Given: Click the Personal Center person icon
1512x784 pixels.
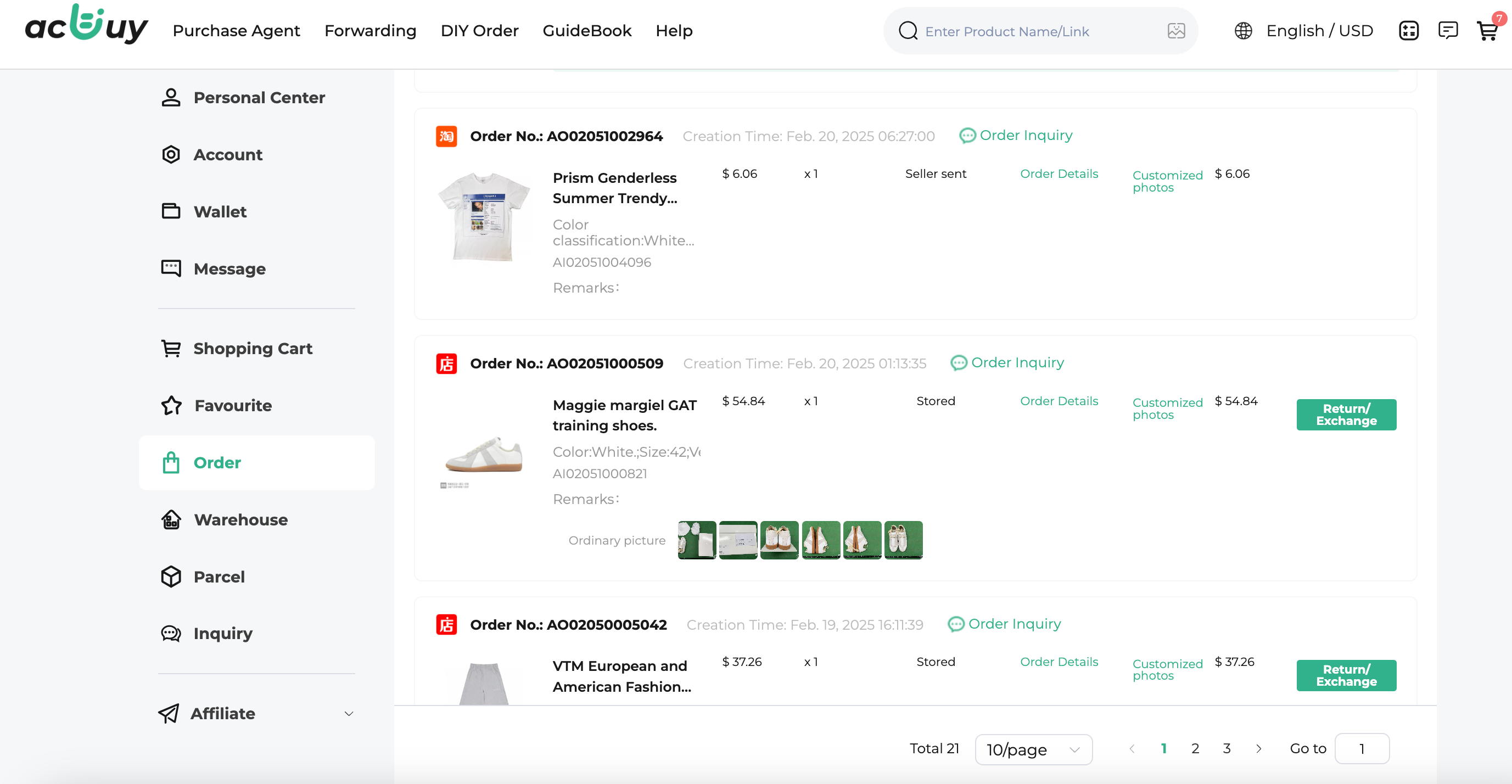Looking at the screenshot, I should tap(171, 97).
